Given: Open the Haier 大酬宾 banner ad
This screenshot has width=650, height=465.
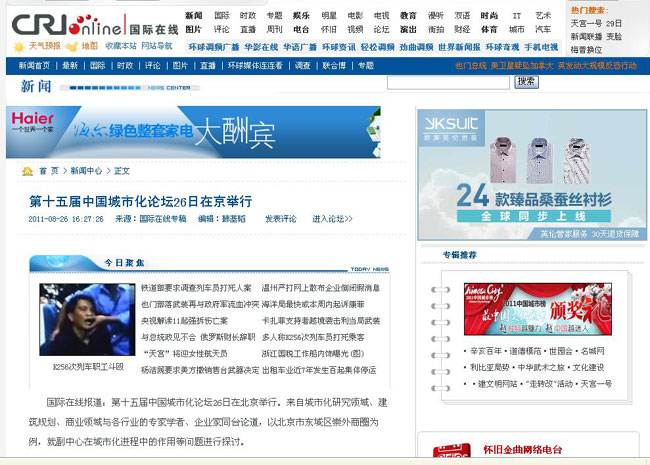Looking at the screenshot, I should 193,132.
